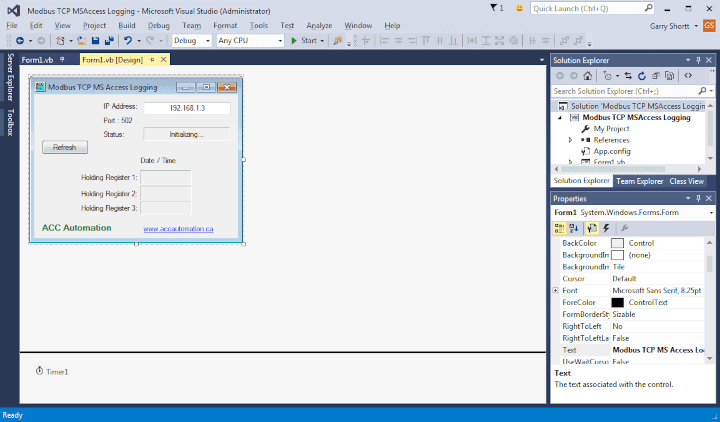This screenshot has height=422, width=720.
Task: Click the Quick Launch search box
Action: coord(592,8)
